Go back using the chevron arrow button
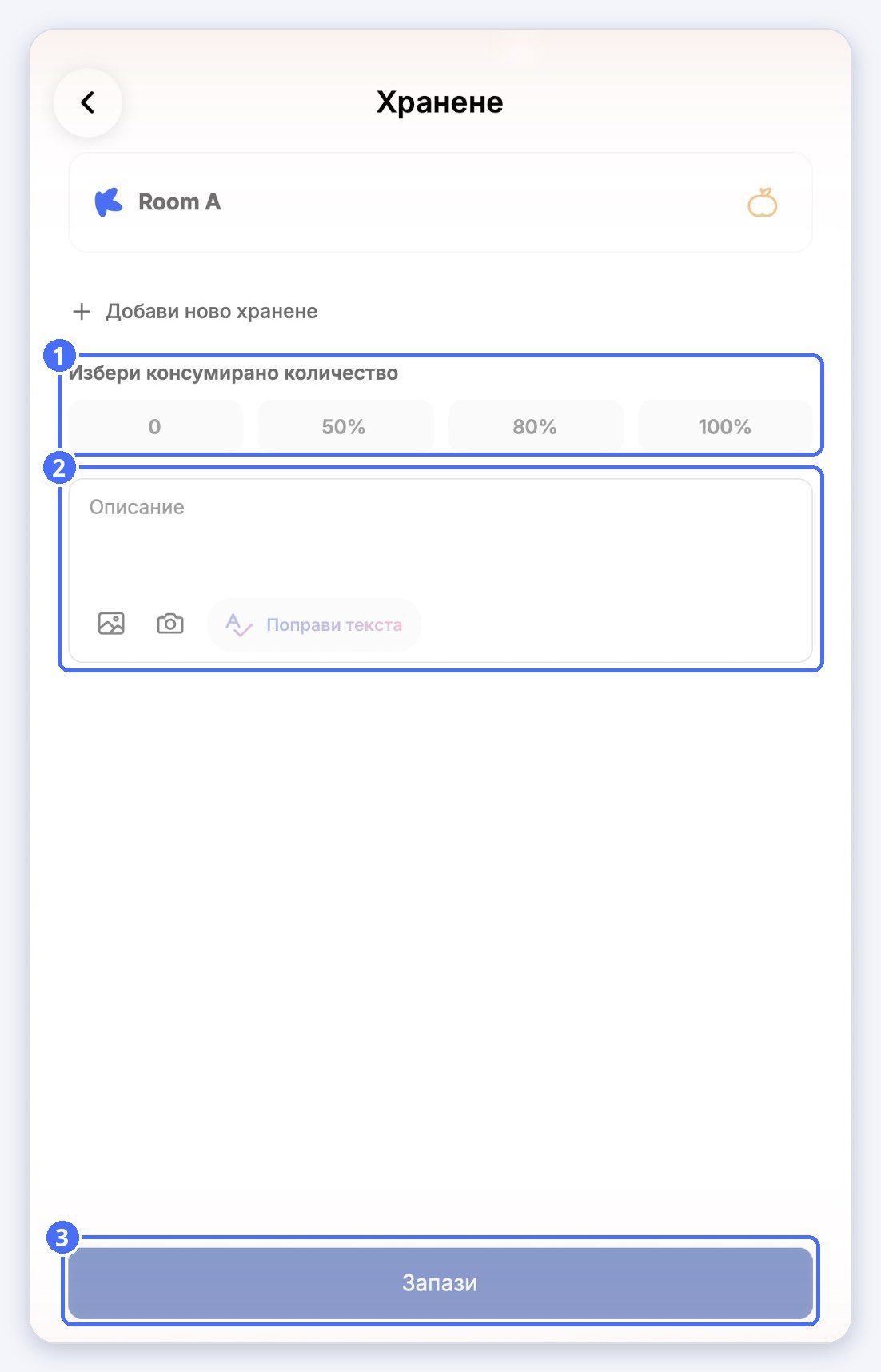881x1372 pixels. pyautogui.click(x=88, y=102)
